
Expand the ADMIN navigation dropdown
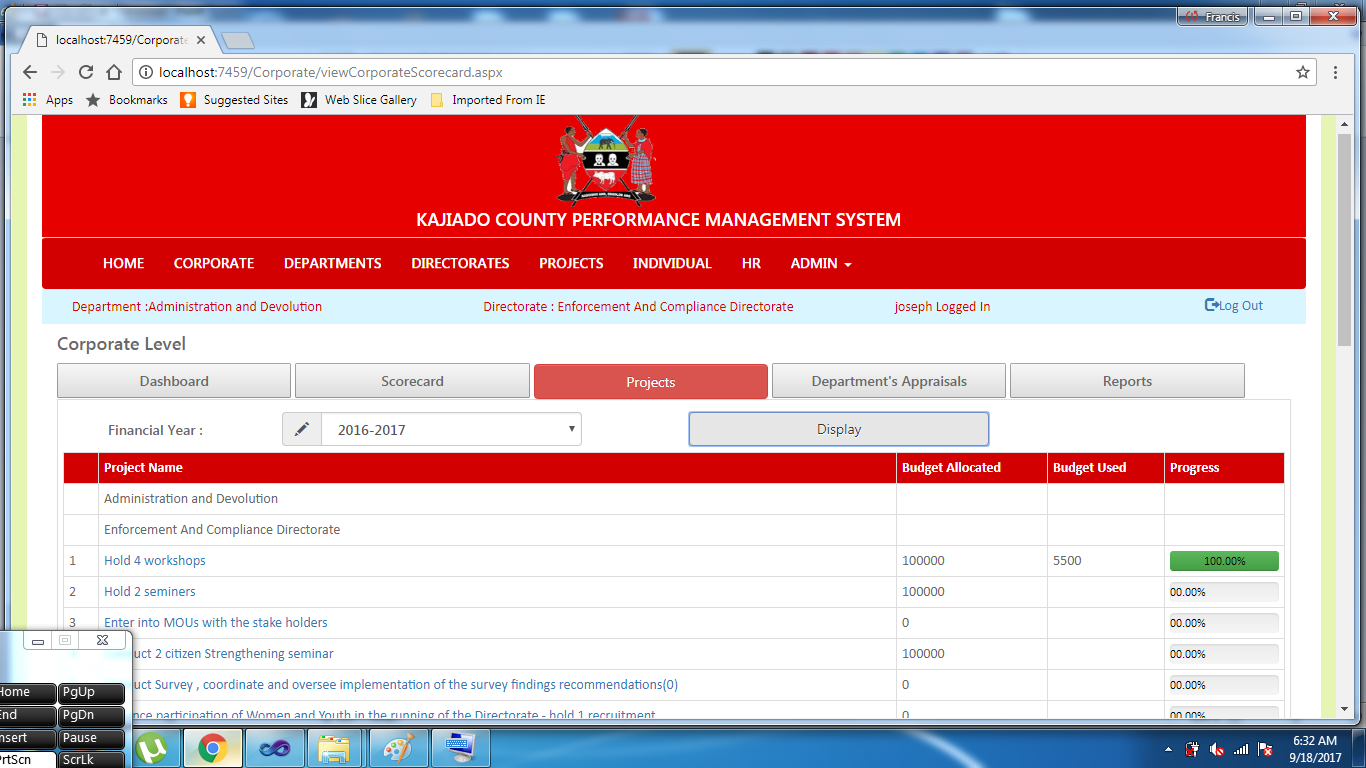821,263
